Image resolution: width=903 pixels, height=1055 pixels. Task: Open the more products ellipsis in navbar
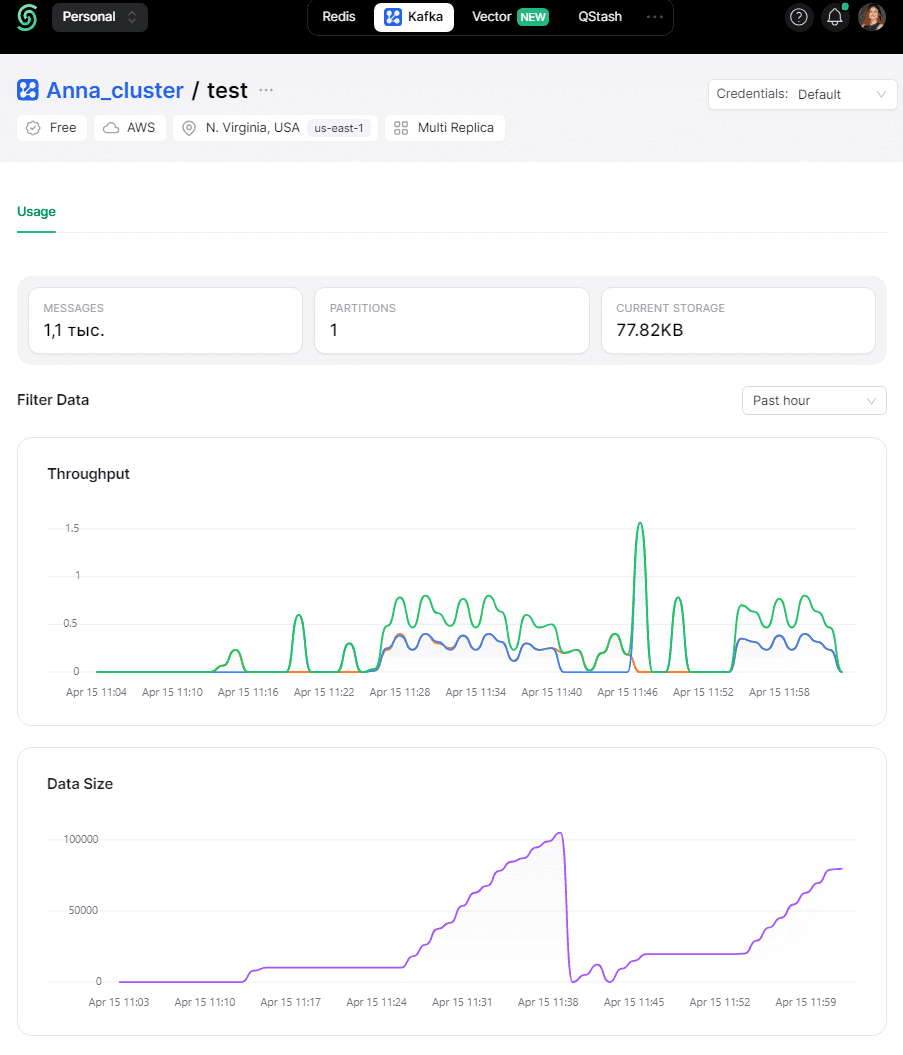point(654,17)
